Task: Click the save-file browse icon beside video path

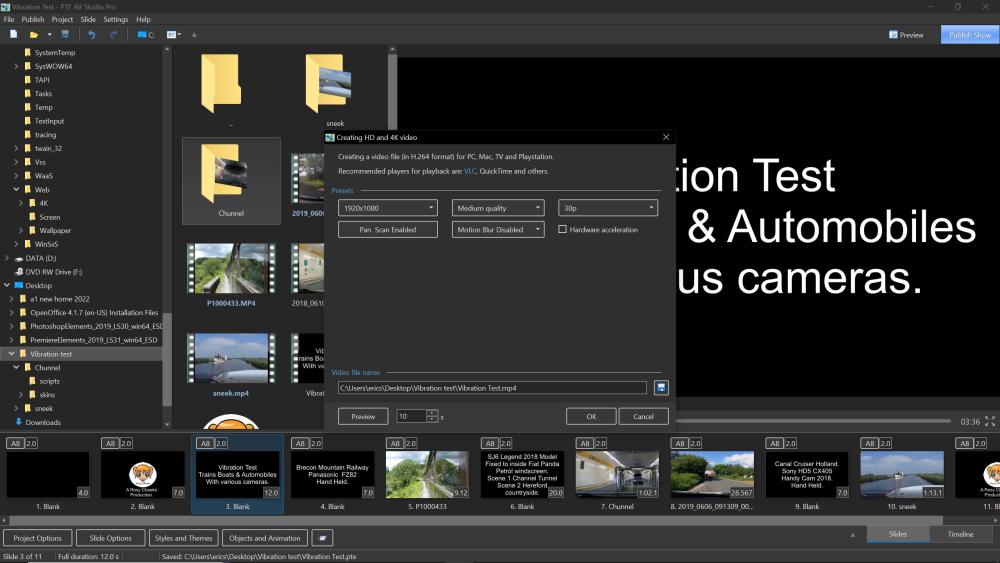Action: coord(661,387)
